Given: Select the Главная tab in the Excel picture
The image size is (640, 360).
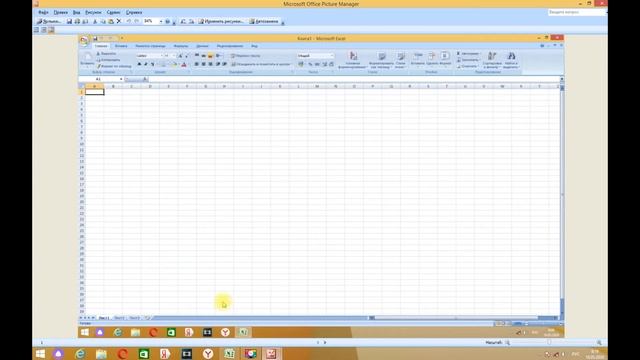Looking at the screenshot, I should click(x=101, y=46).
